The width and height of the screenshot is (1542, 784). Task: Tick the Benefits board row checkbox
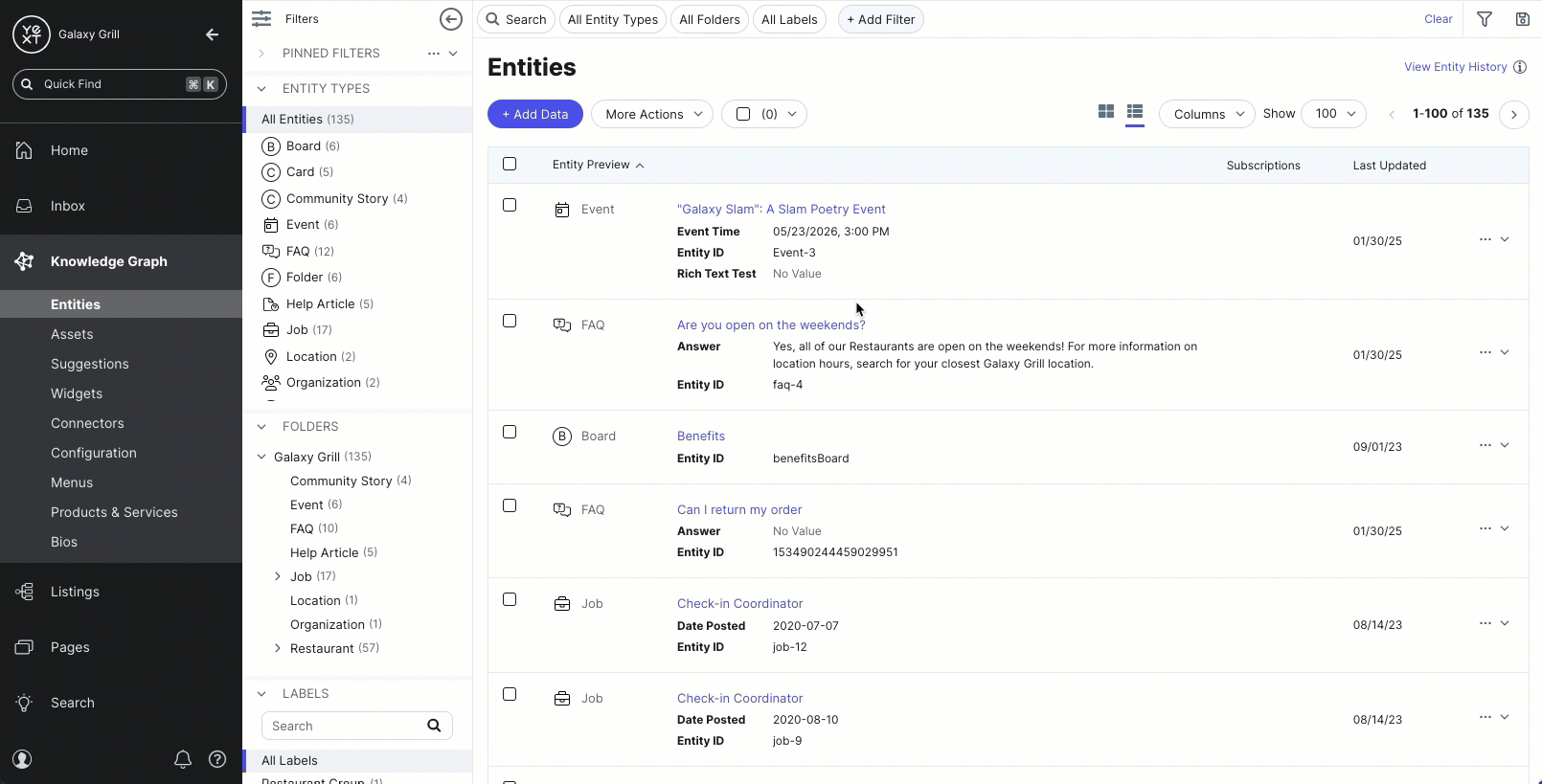[510, 432]
